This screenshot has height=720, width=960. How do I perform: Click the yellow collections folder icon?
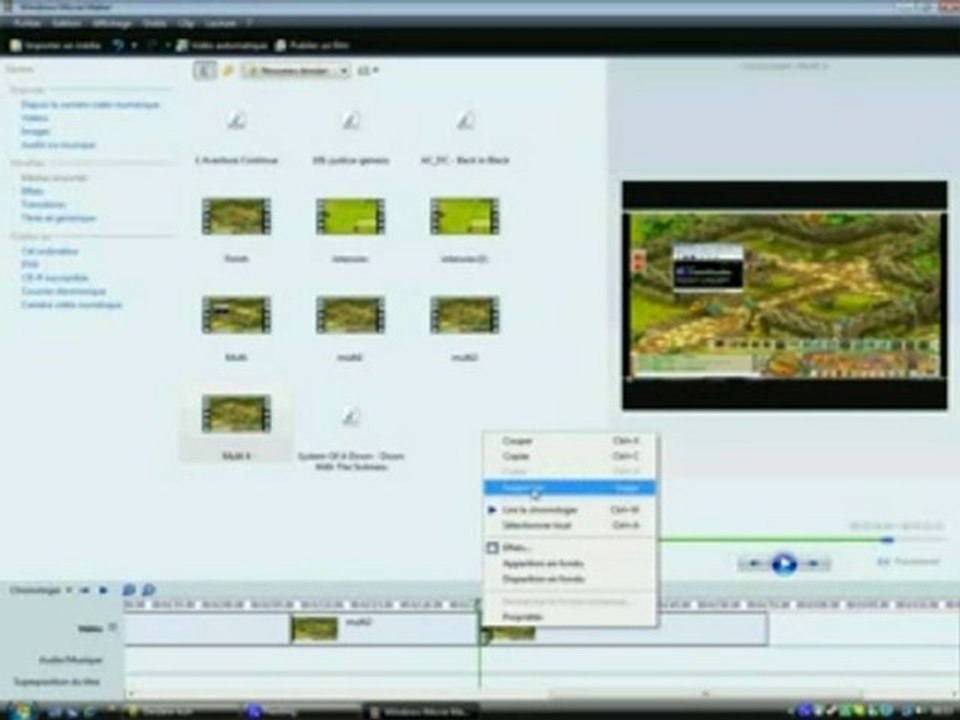coord(228,71)
